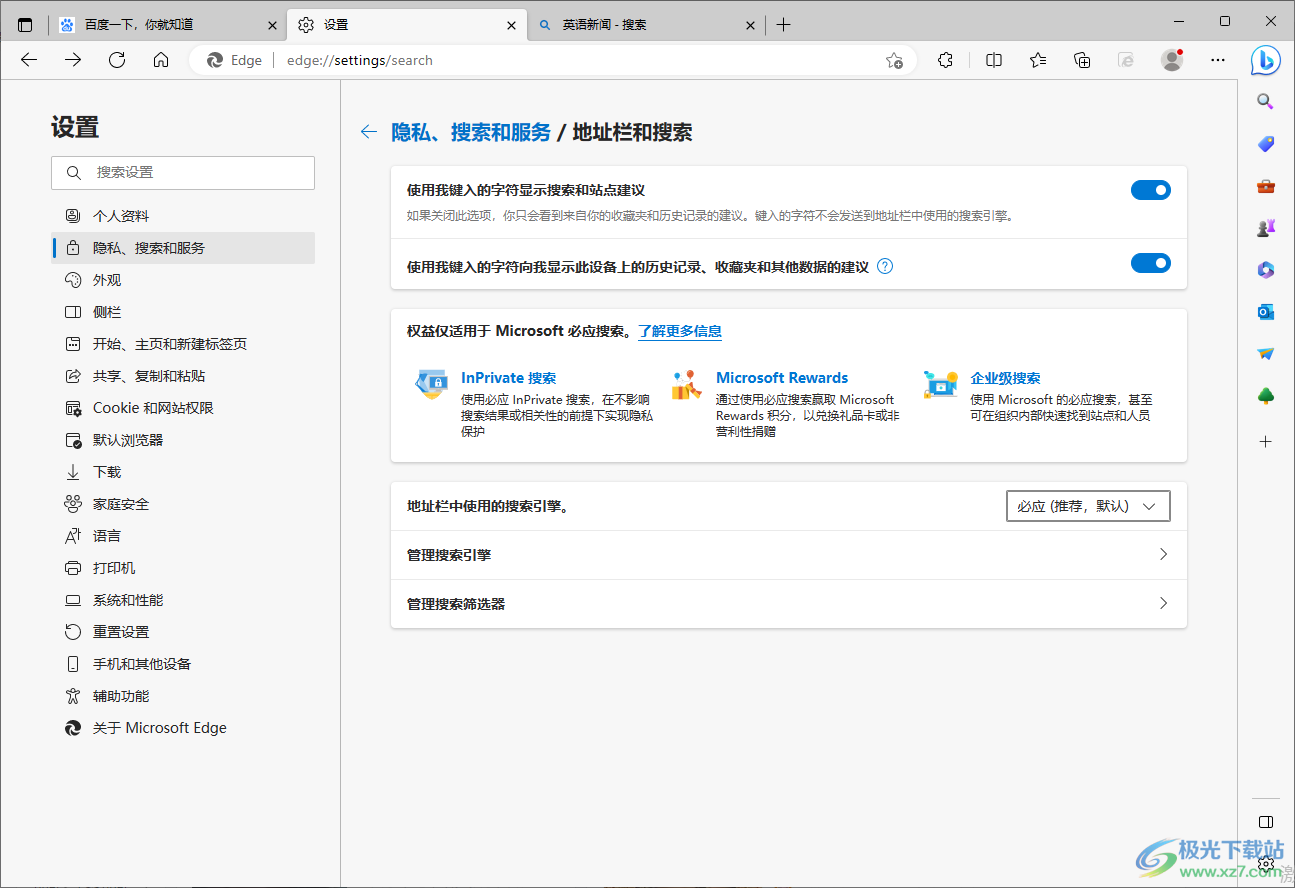This screenshot has width=1295, height=888.
Task: Toggle 历史记录、收藏夹 suggestions switch
Action: pyautogui.click(x=1150, y=263)
